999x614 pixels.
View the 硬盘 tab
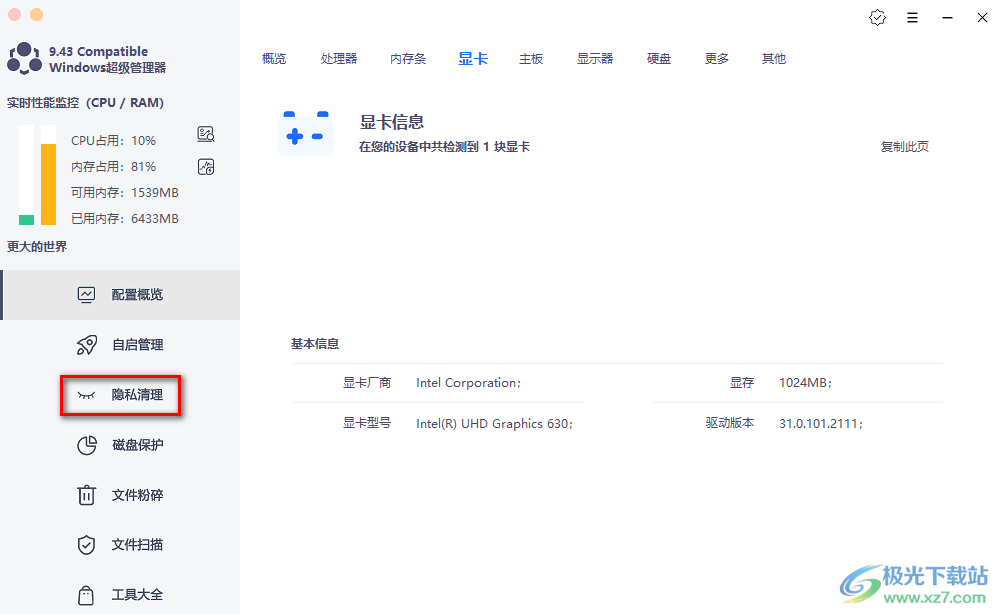tap(659, 59)
